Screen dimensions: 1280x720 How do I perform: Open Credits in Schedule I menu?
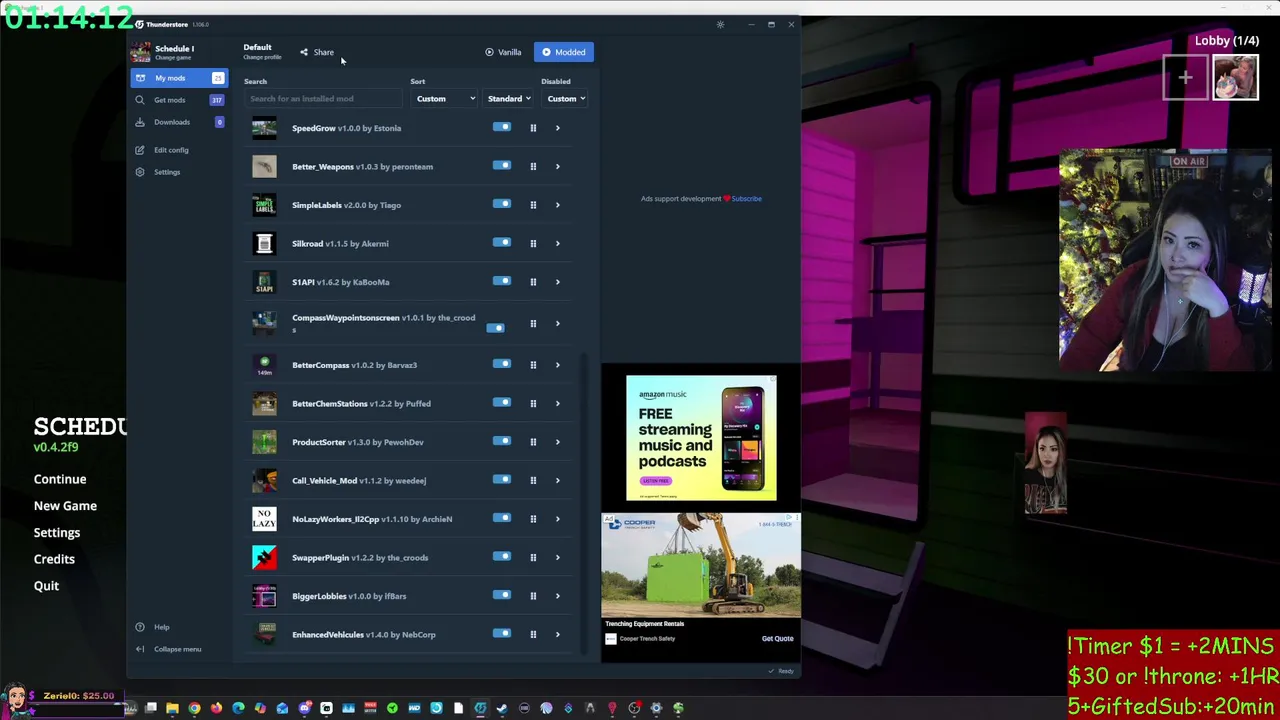click(x=54, y=559)
